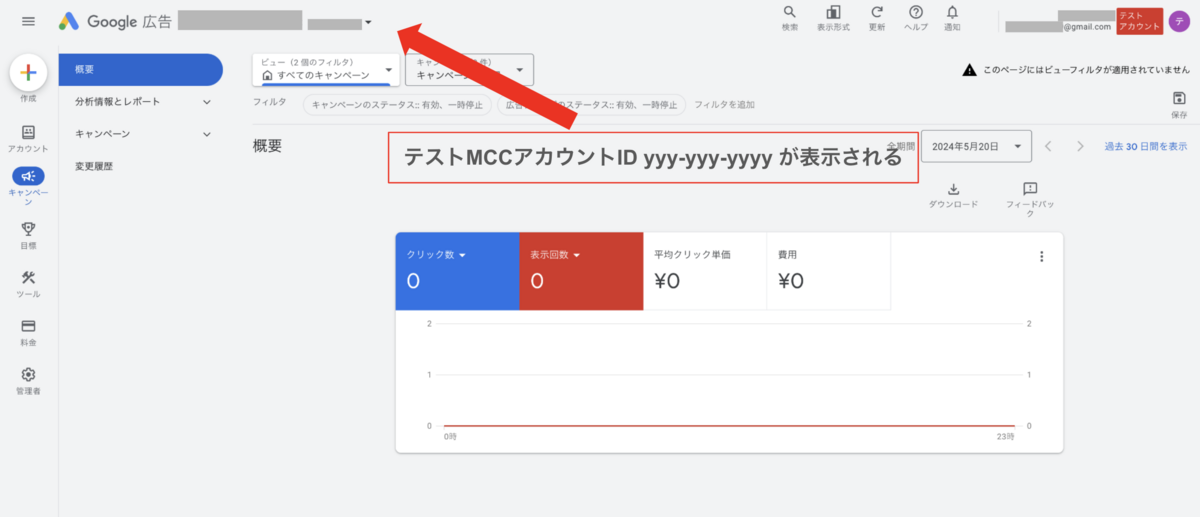The image size is (1200, 517).
Task: Select the 平均クリック単価 metric card
Action: click(x=704, y=270)
